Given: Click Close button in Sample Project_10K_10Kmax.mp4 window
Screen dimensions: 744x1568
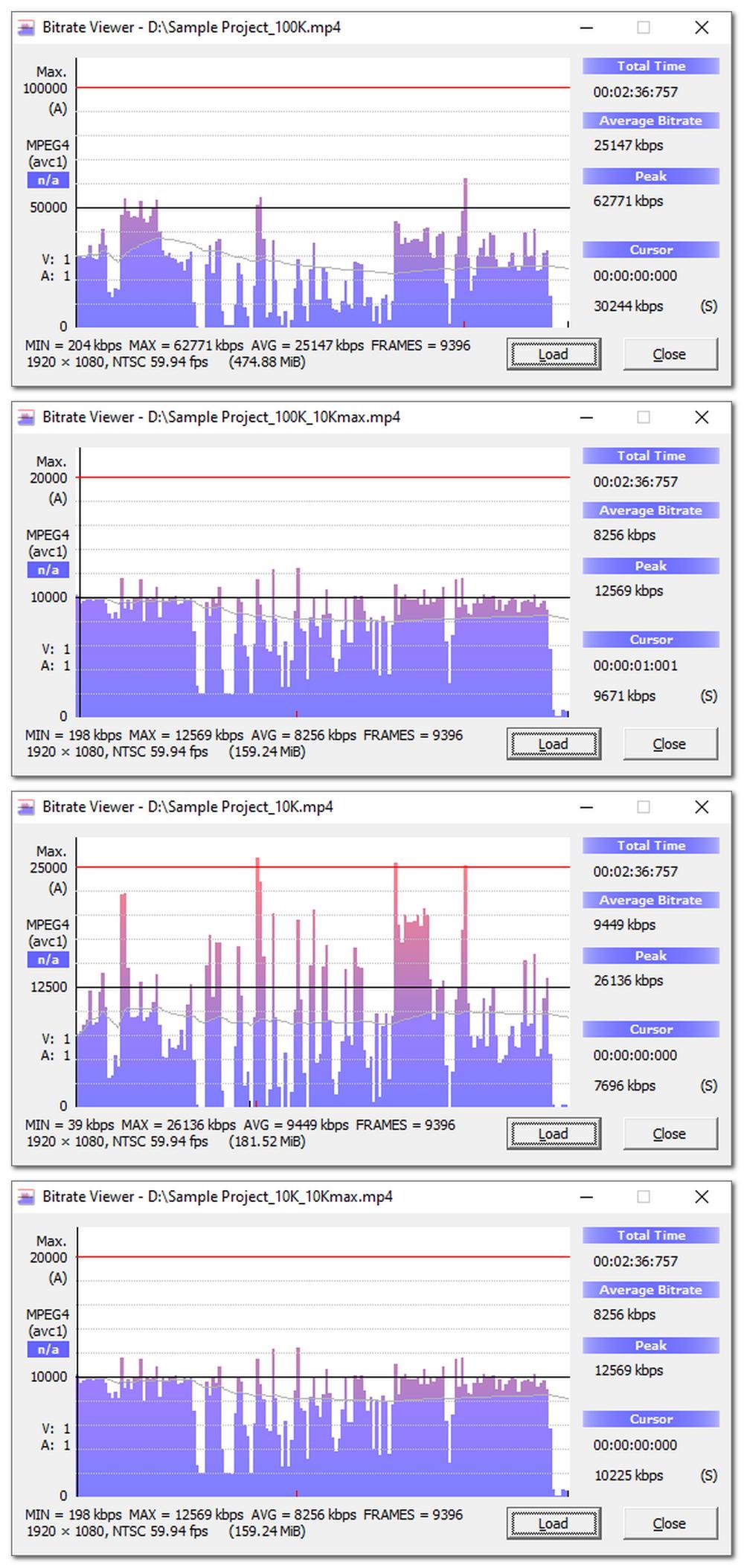Looking at the screenshot, I should click(670, 1524).
